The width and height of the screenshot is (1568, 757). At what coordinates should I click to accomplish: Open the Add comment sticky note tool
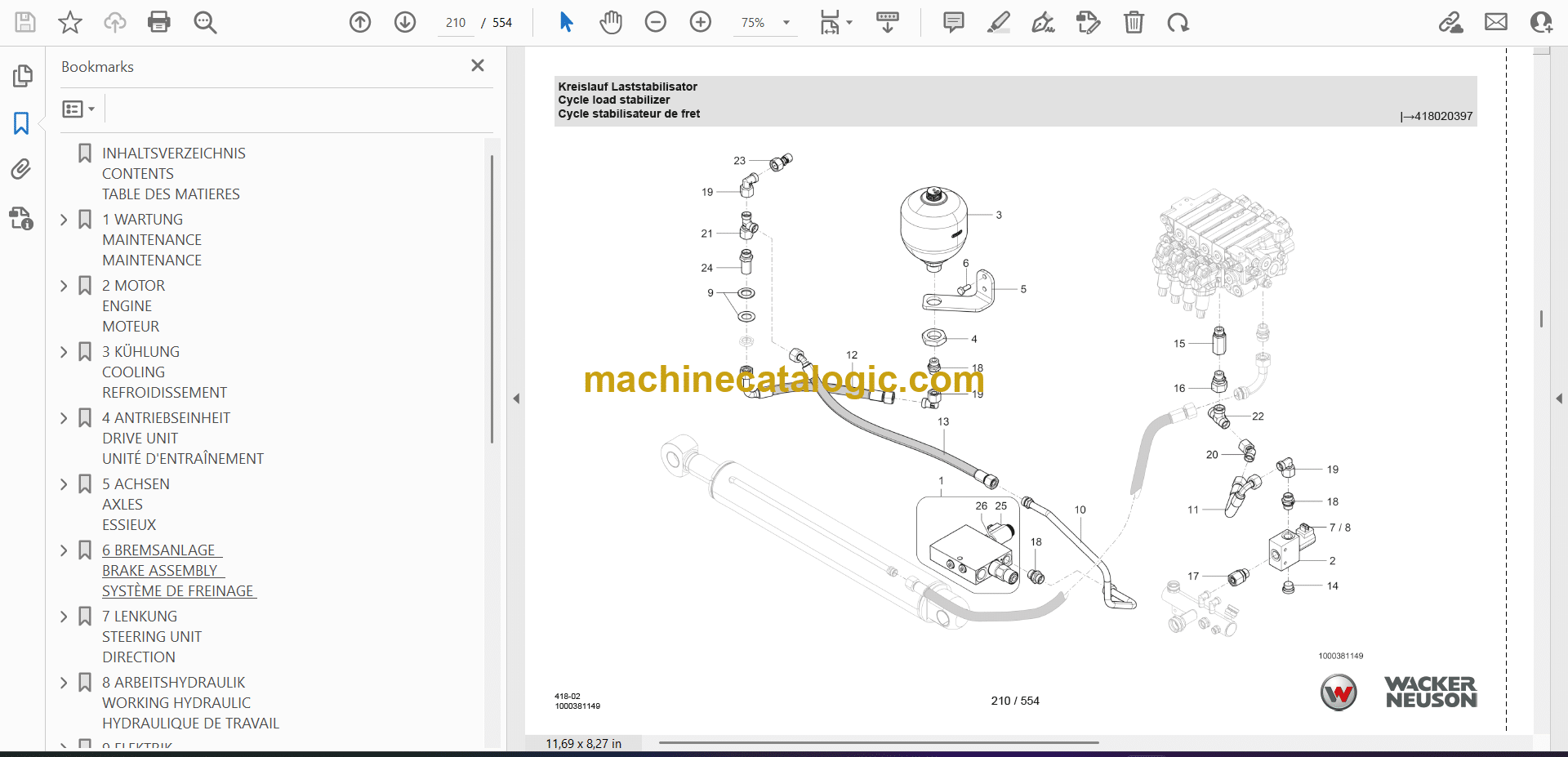click(953, 22)
